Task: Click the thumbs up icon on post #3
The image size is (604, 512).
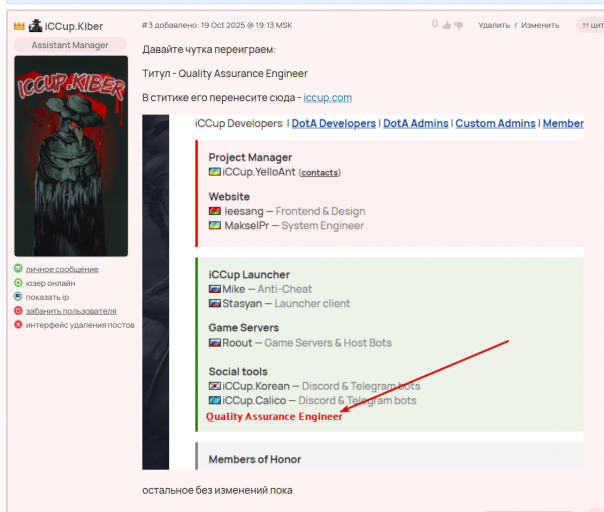Action: point(446,25)
